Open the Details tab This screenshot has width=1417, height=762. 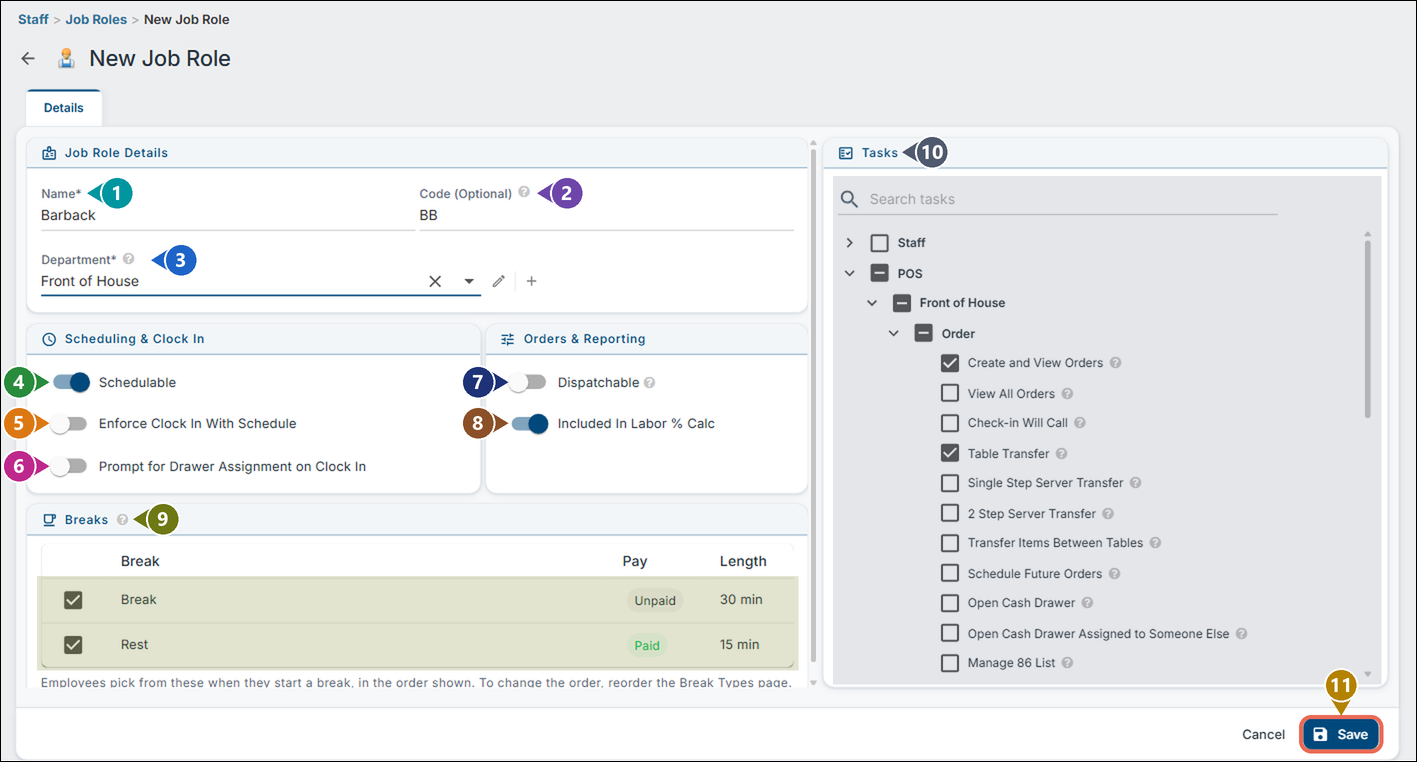(x=64, y=108)
